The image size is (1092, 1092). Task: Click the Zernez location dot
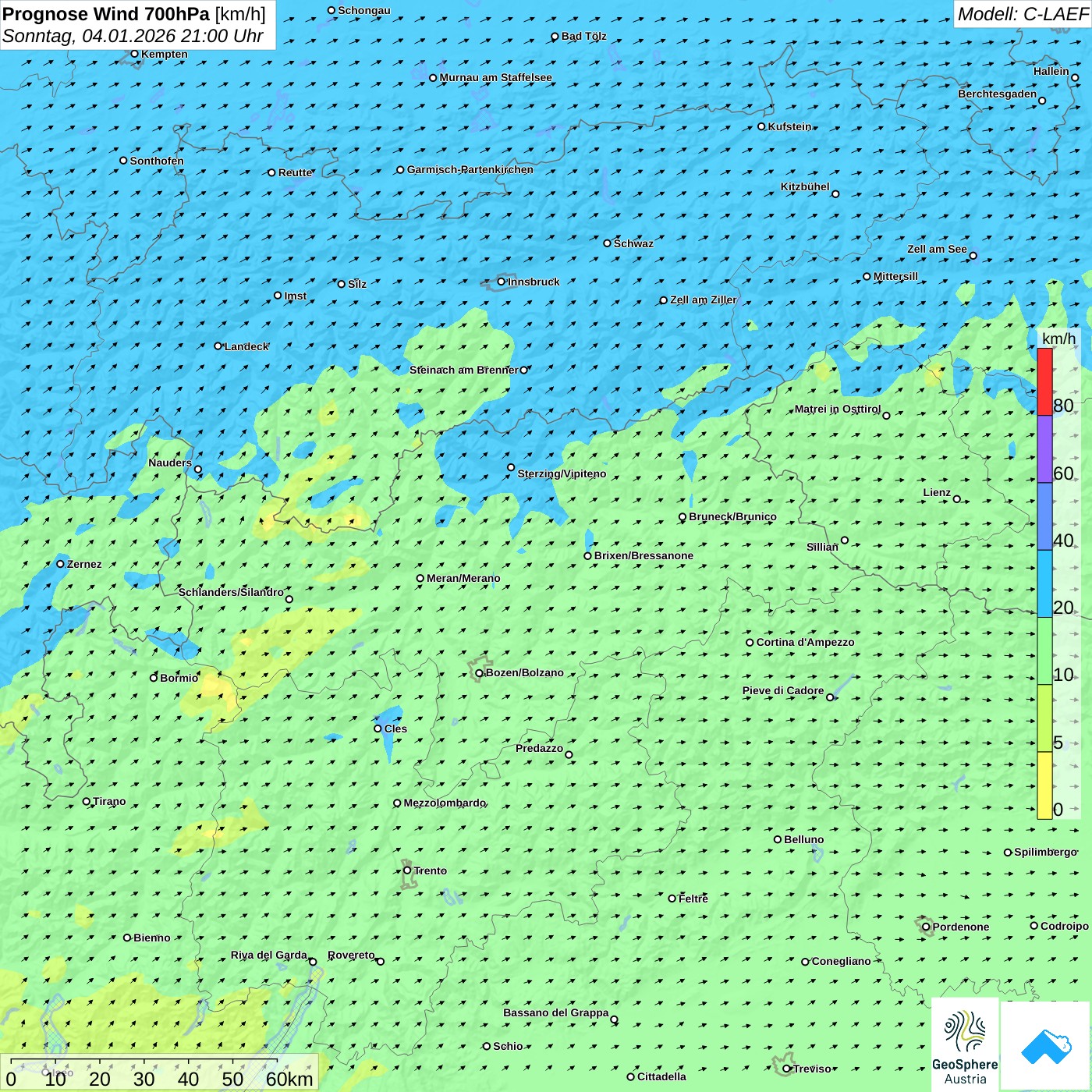(x=61, y=564)
